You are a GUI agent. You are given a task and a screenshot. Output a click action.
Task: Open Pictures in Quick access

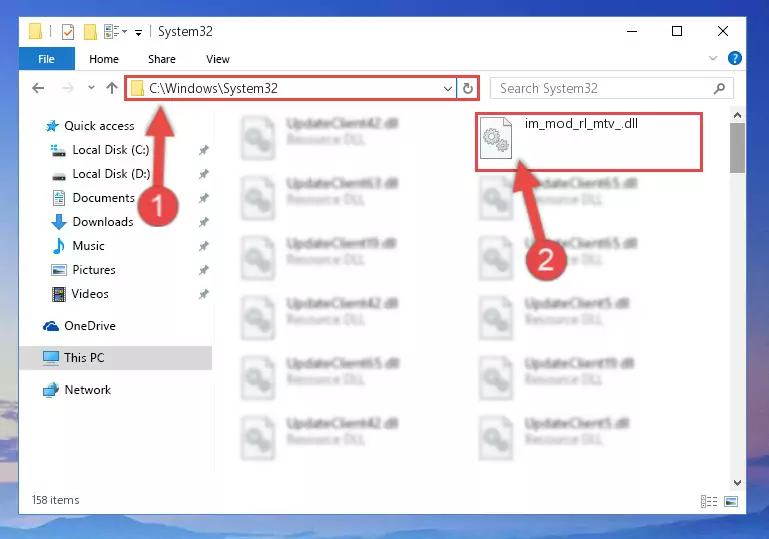click(94, 270)
